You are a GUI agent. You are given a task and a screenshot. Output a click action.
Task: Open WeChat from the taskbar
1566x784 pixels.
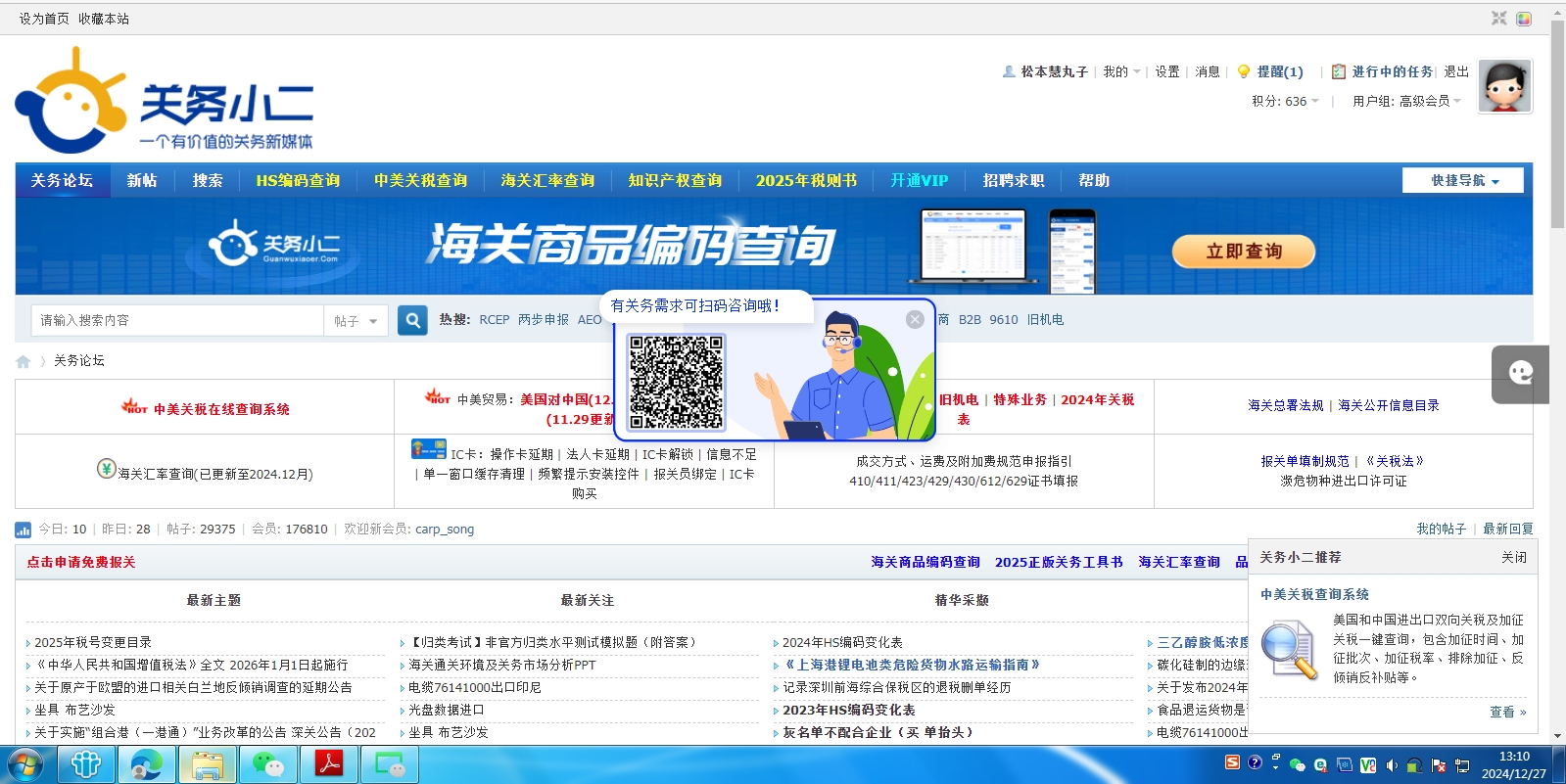(268, 764)
